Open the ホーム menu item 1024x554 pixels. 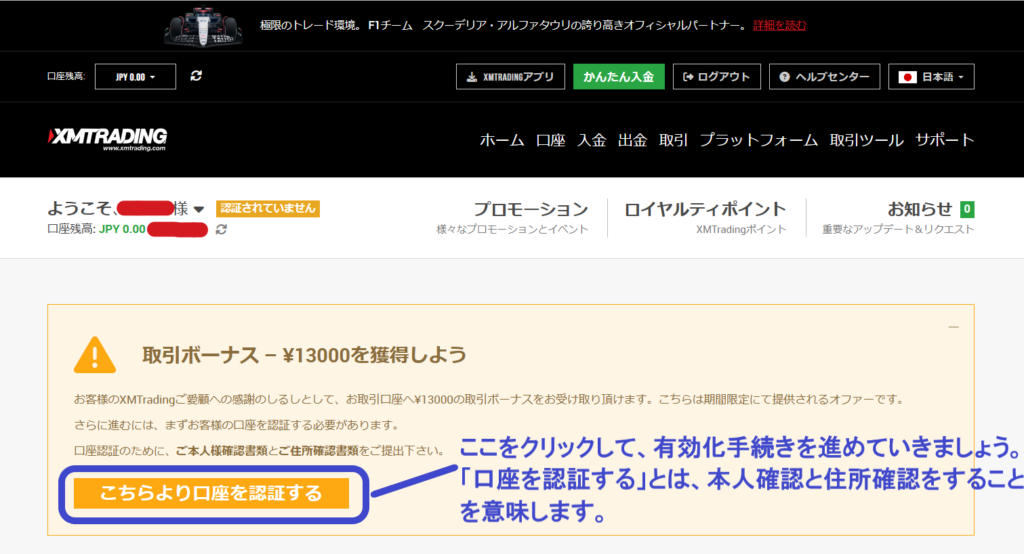[501, 140]
